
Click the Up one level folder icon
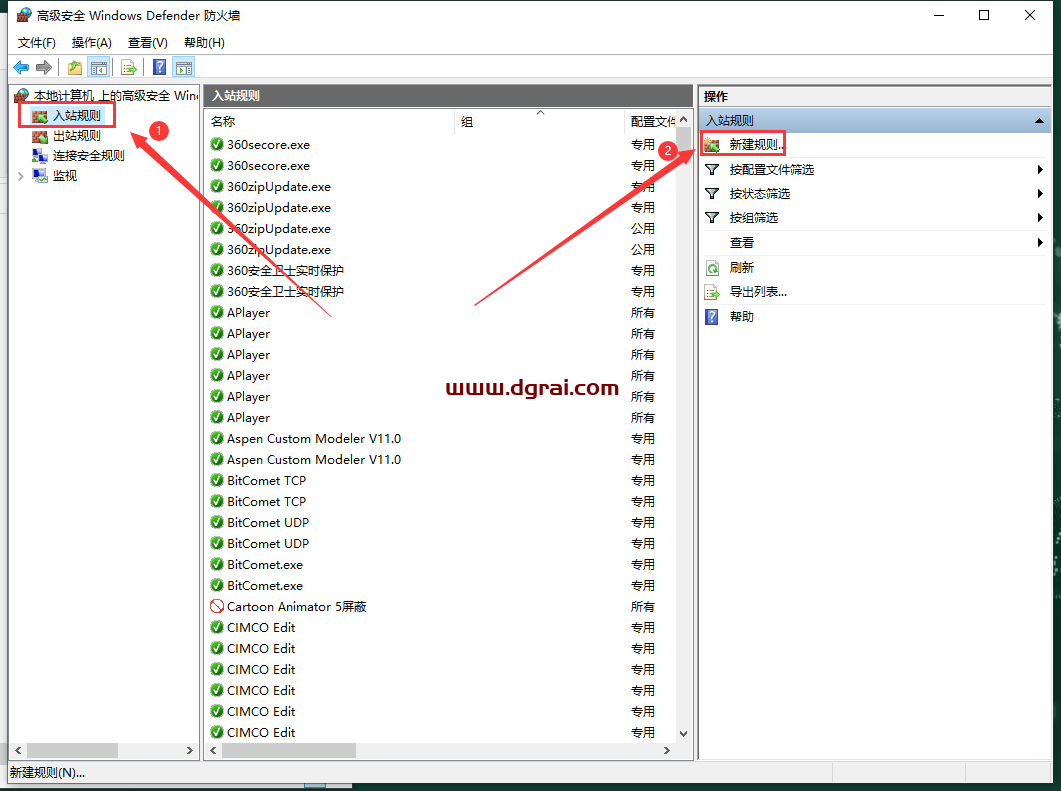coord(74,67)
